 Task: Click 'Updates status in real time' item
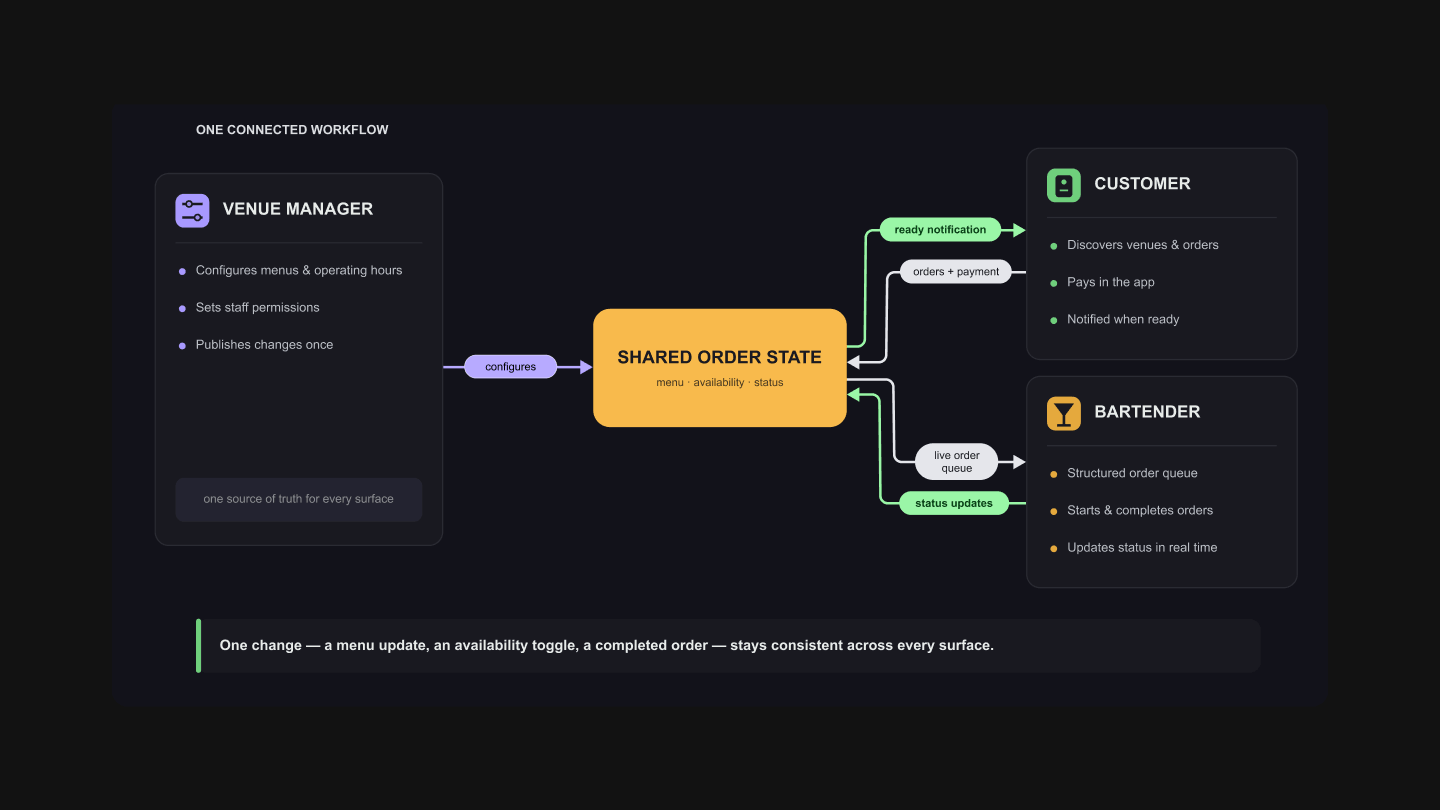coord(1142,547)
